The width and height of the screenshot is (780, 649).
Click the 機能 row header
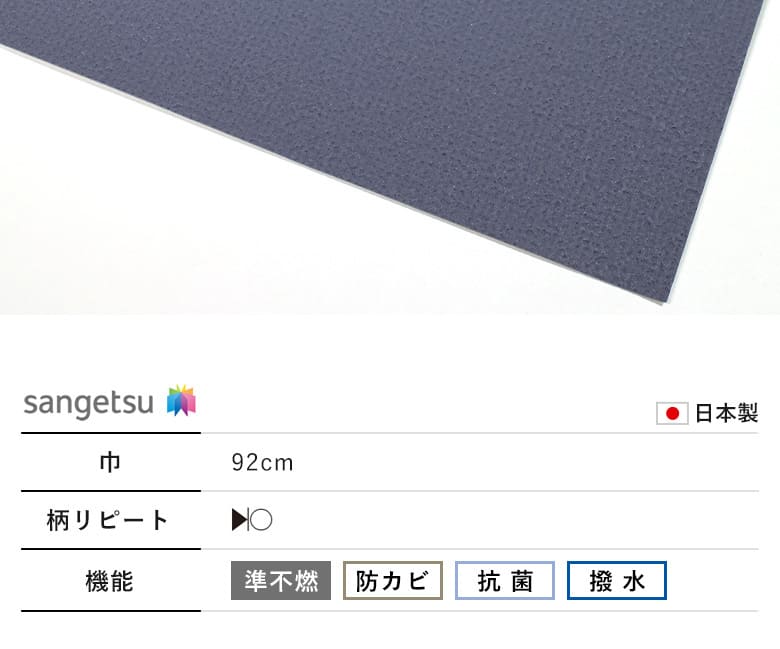coord(110,581)
